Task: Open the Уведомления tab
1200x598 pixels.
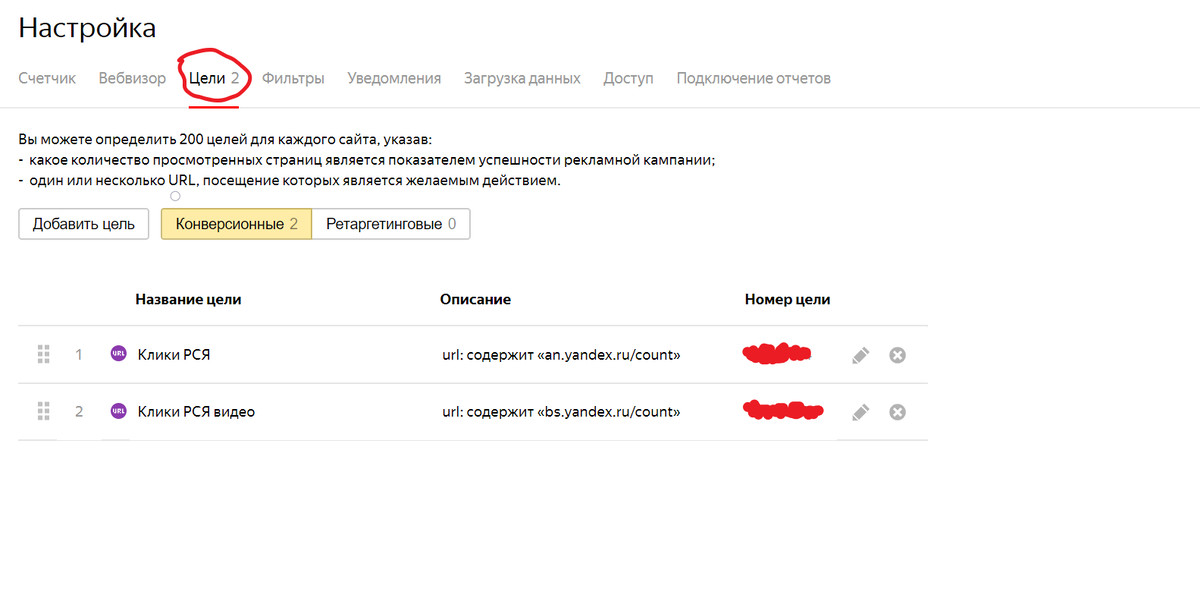Action: [x=394, y=78]
